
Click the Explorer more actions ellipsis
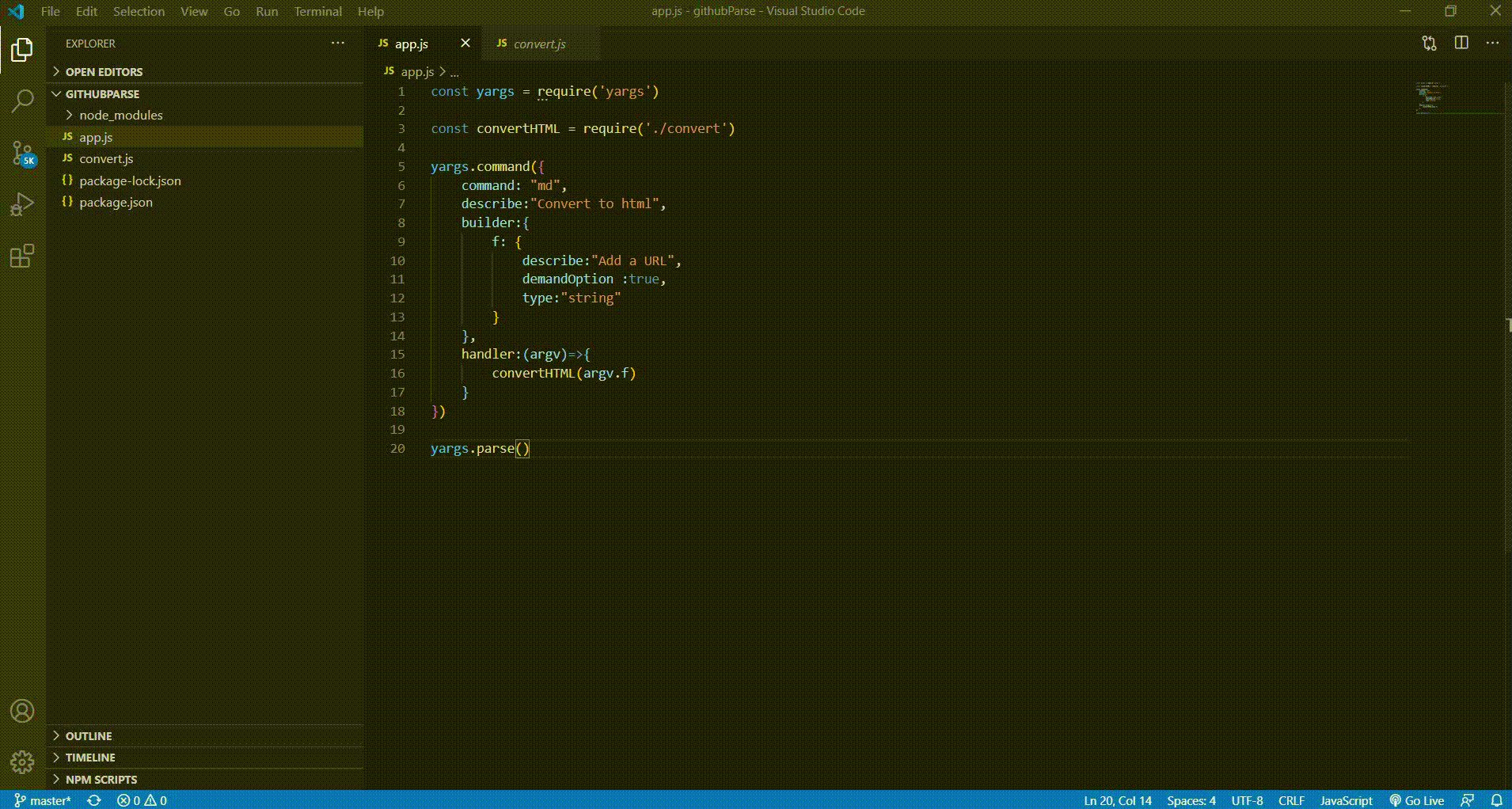tap(338, 44)
